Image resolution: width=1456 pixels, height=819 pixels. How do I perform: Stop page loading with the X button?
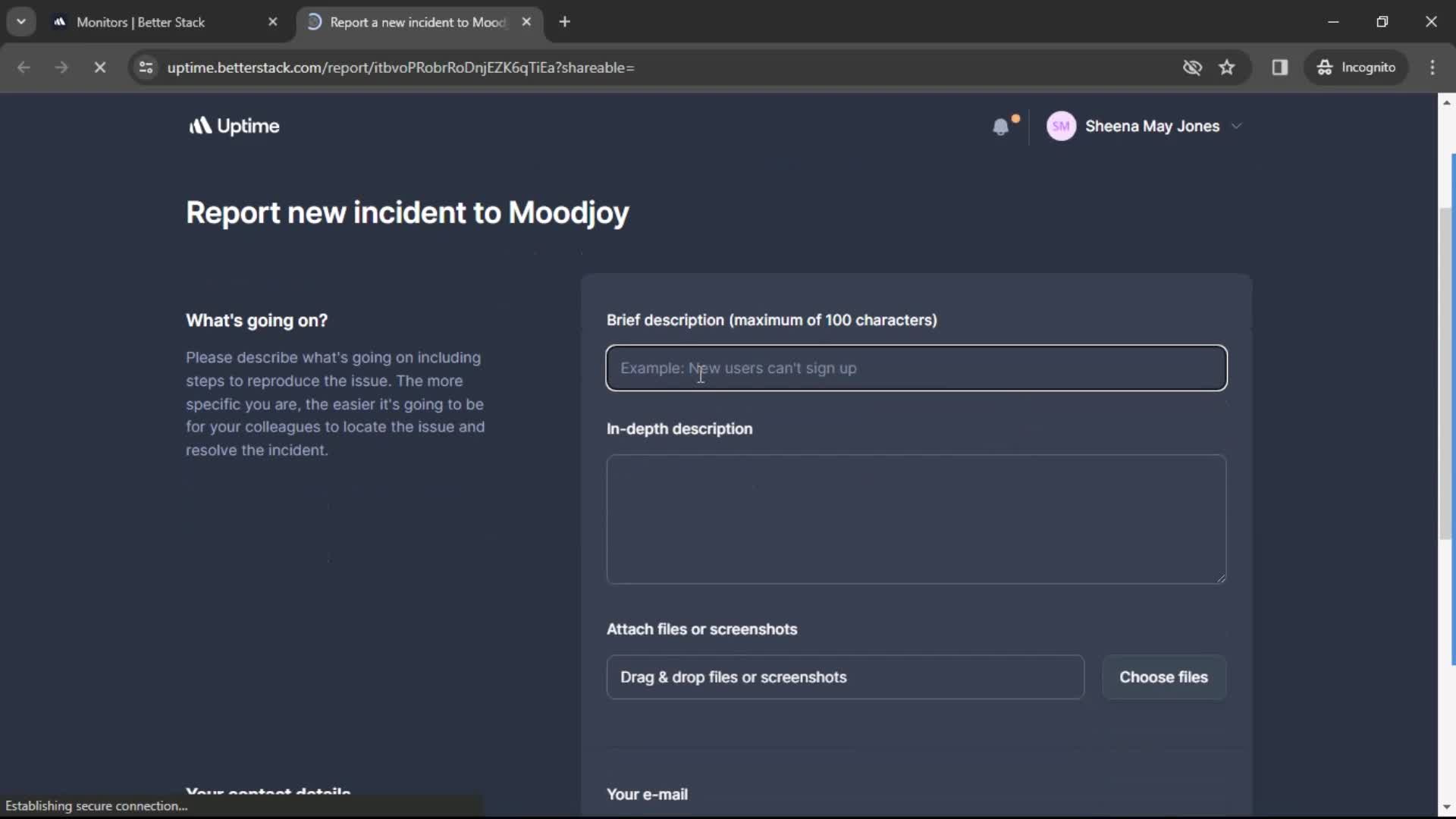[99, 67]
